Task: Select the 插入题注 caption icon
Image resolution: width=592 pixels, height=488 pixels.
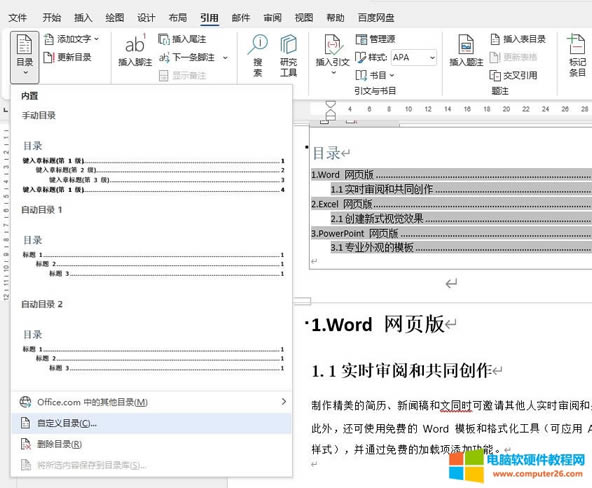Action: click(466, 50)
